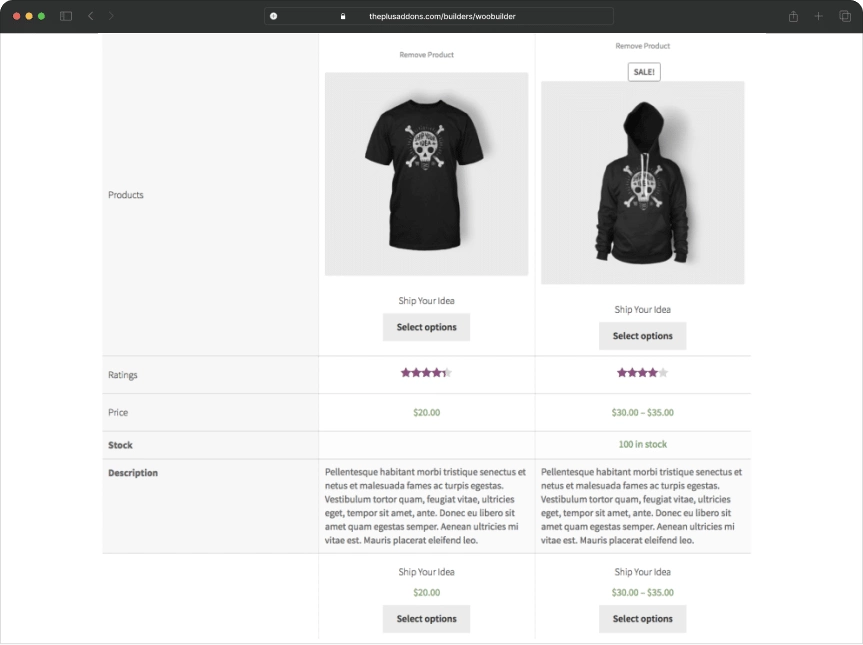Image resolution: width=863 pixels, height=645 pixels.
Task: Click the skull t-shirt product image
Action: pyautogui.click(x=426, y=173)
